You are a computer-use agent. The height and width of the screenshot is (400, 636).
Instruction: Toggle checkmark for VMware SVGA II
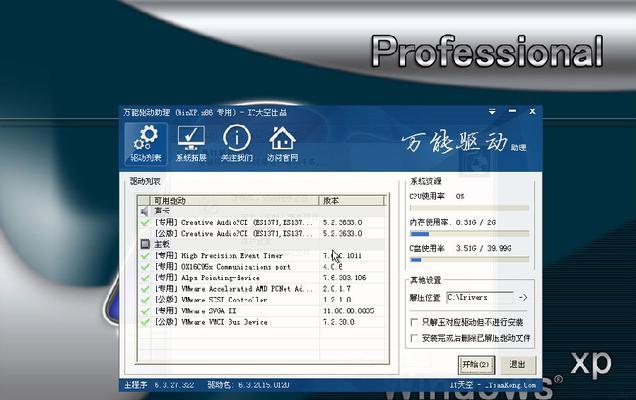[x=145, y=311]
